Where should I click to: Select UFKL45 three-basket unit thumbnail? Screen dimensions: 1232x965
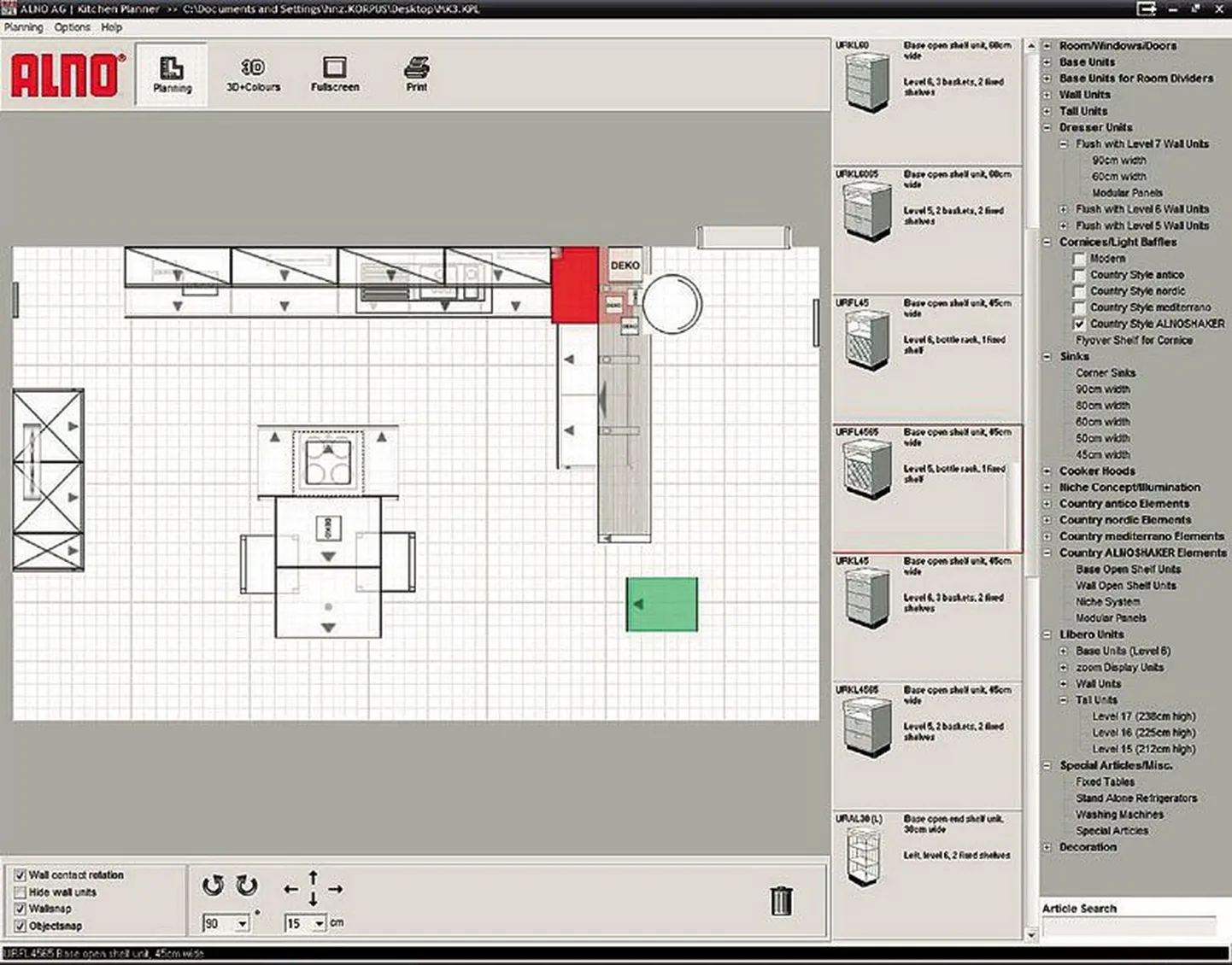tap(866, 598)
